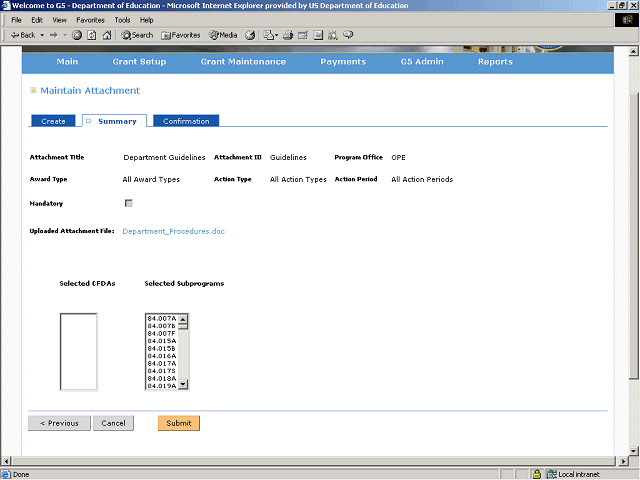This screenshot has width=640, height=480.
Task: Select subprogram 84.017A in the list
Action: 162,364
